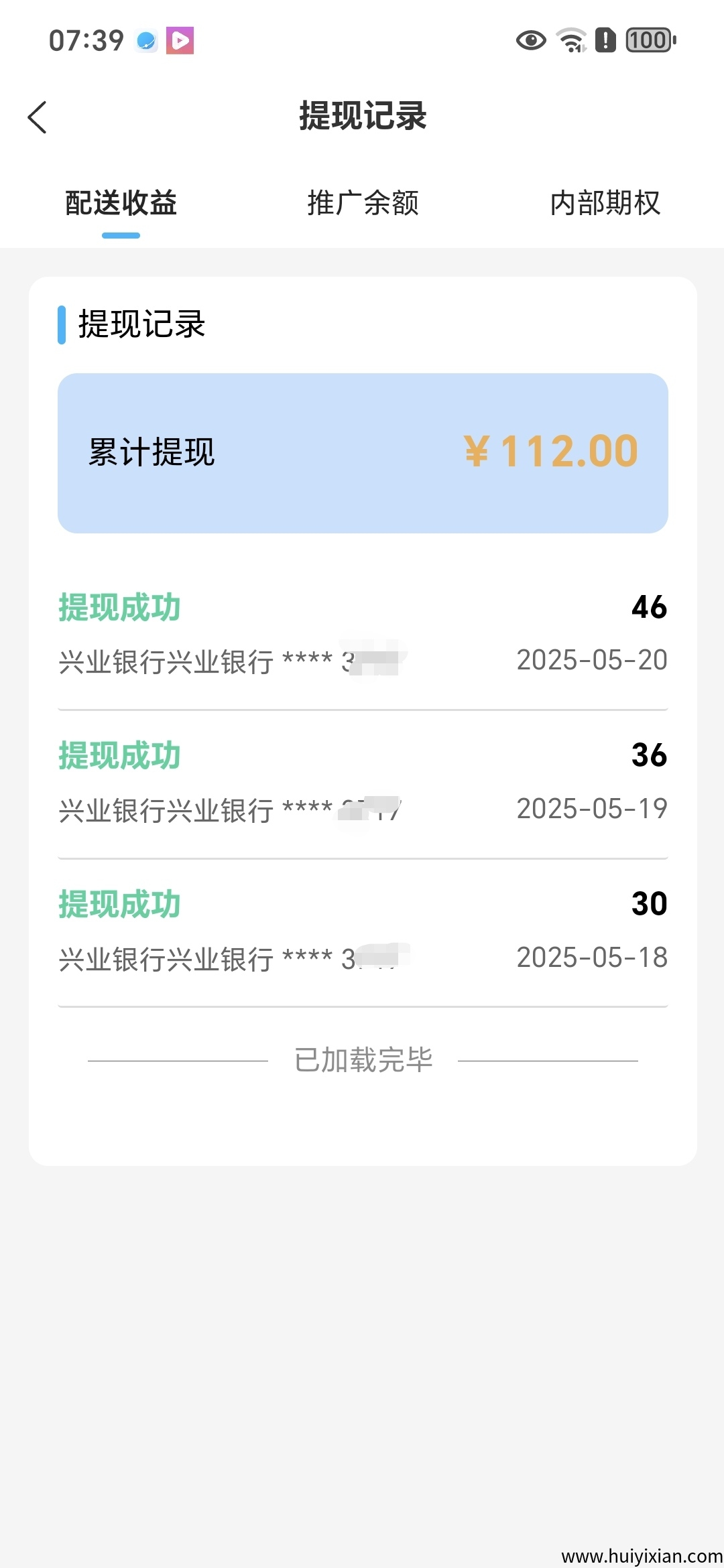Screen dimensions: 724x1568
Task: Tap the alert notification icon in status bar
Action: (605, 40)
